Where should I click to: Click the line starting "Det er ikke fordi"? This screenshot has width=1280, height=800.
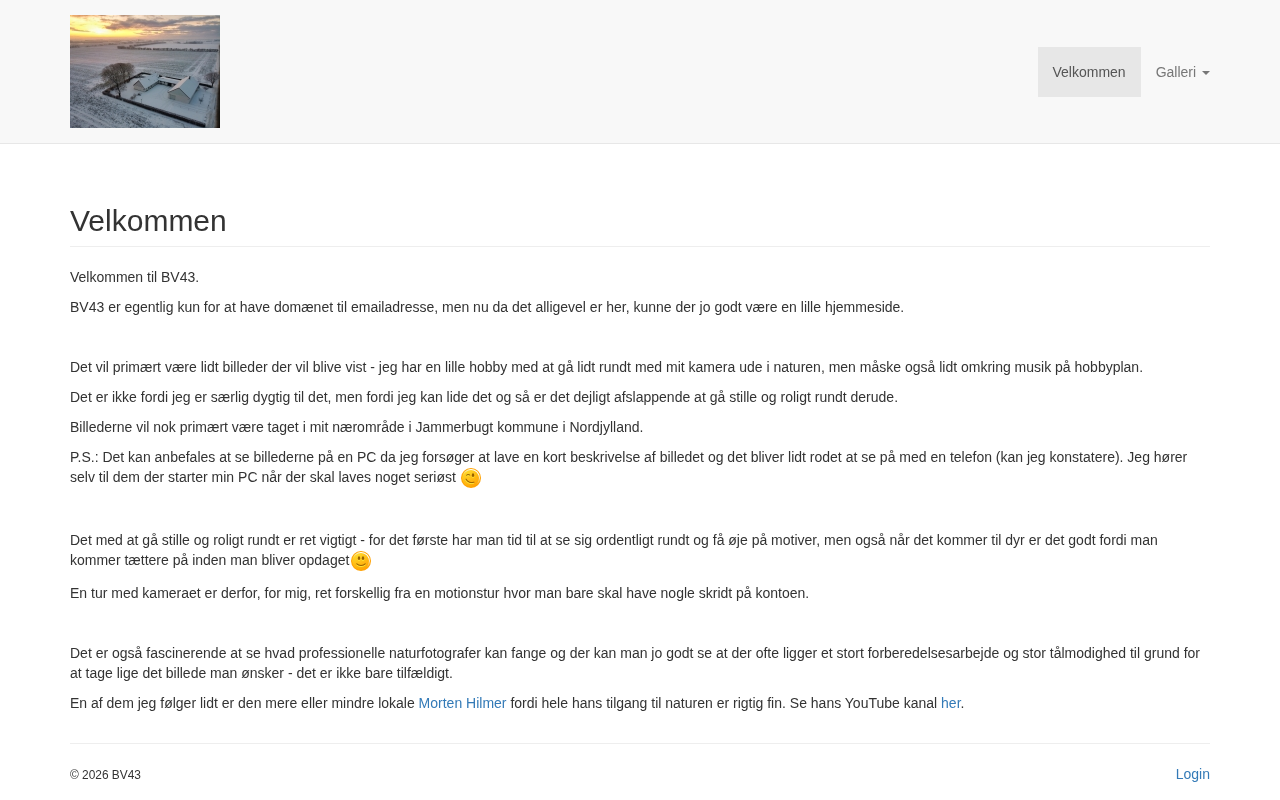[483, 397]
